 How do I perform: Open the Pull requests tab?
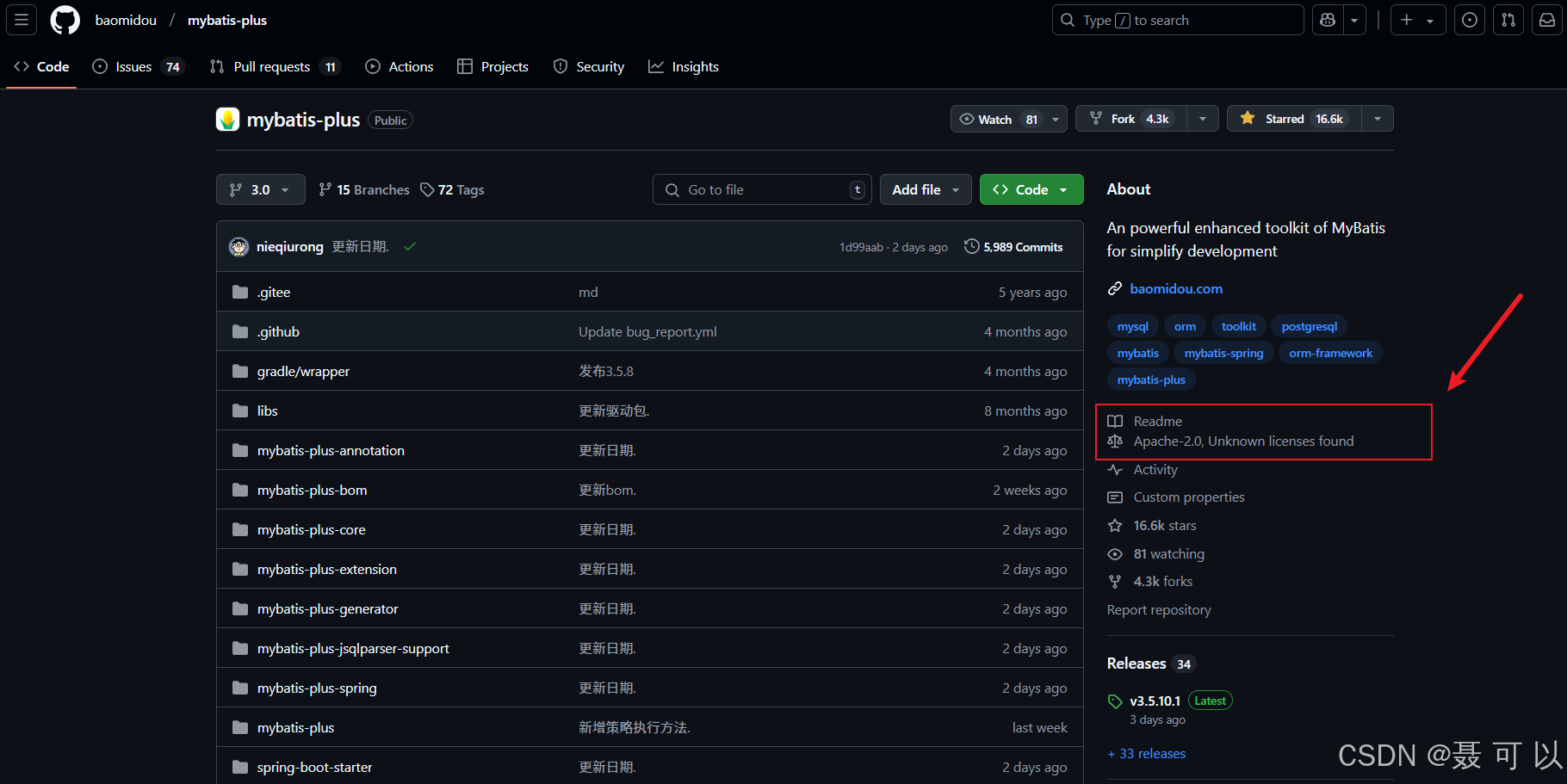pyautogui.click(x=275, y=66)
